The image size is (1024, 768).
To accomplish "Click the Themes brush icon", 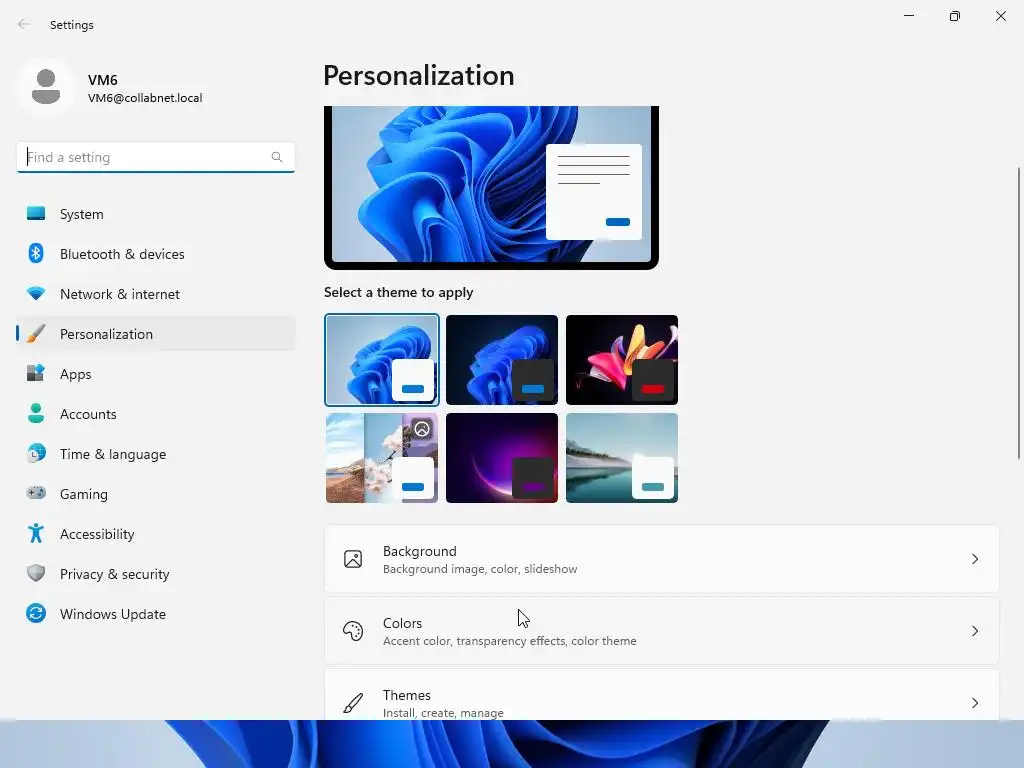I will [x=353, y=703].
